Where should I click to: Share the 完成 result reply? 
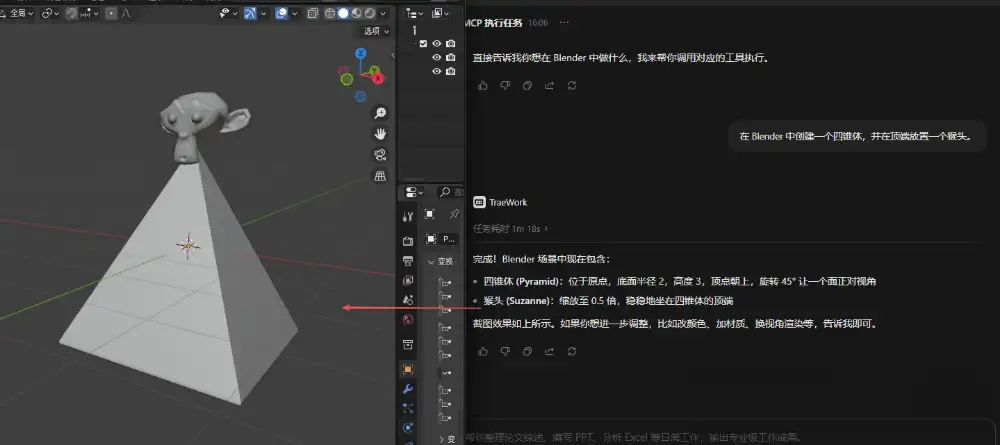(550, 351)
